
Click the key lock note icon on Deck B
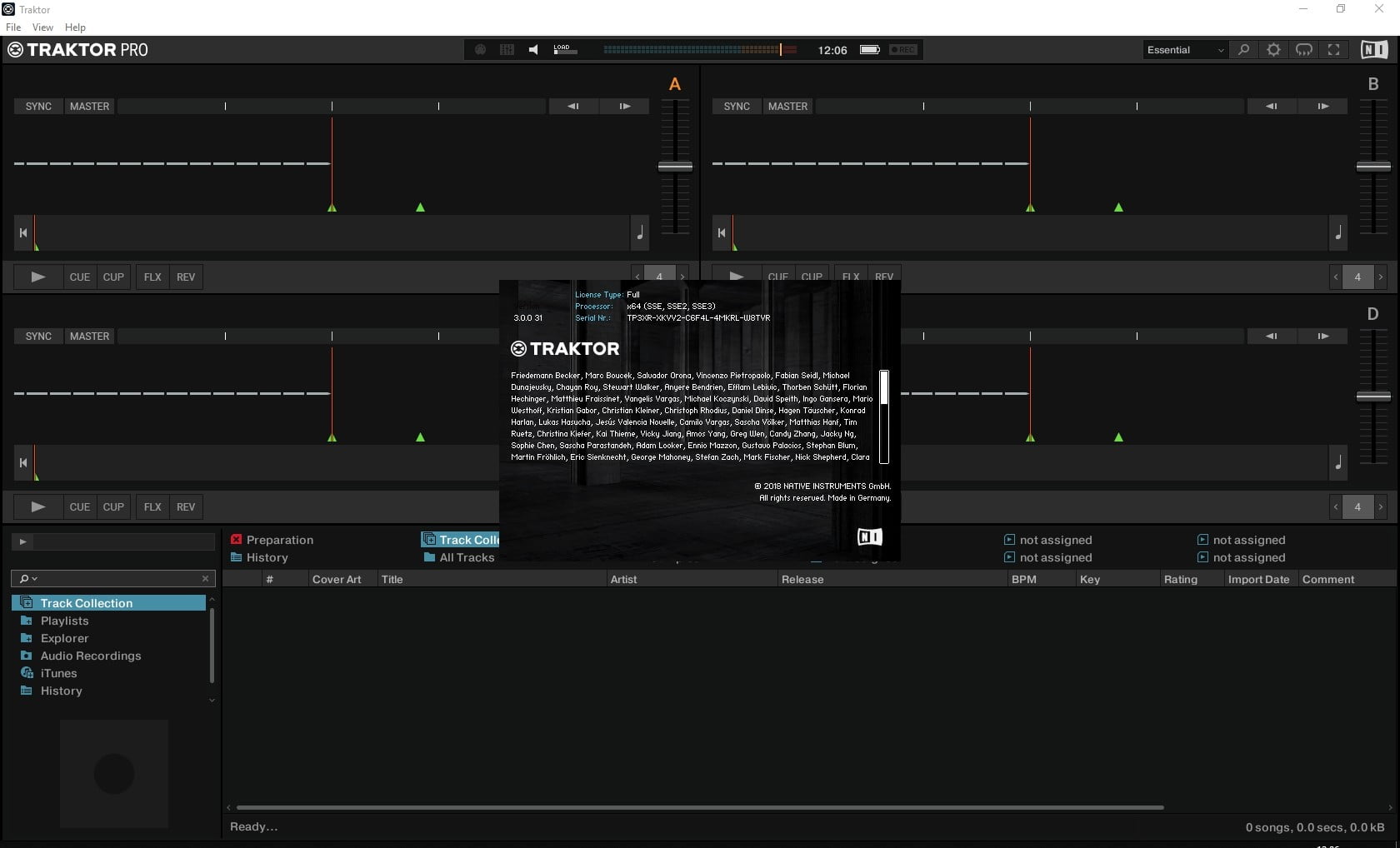point(1338,233)
